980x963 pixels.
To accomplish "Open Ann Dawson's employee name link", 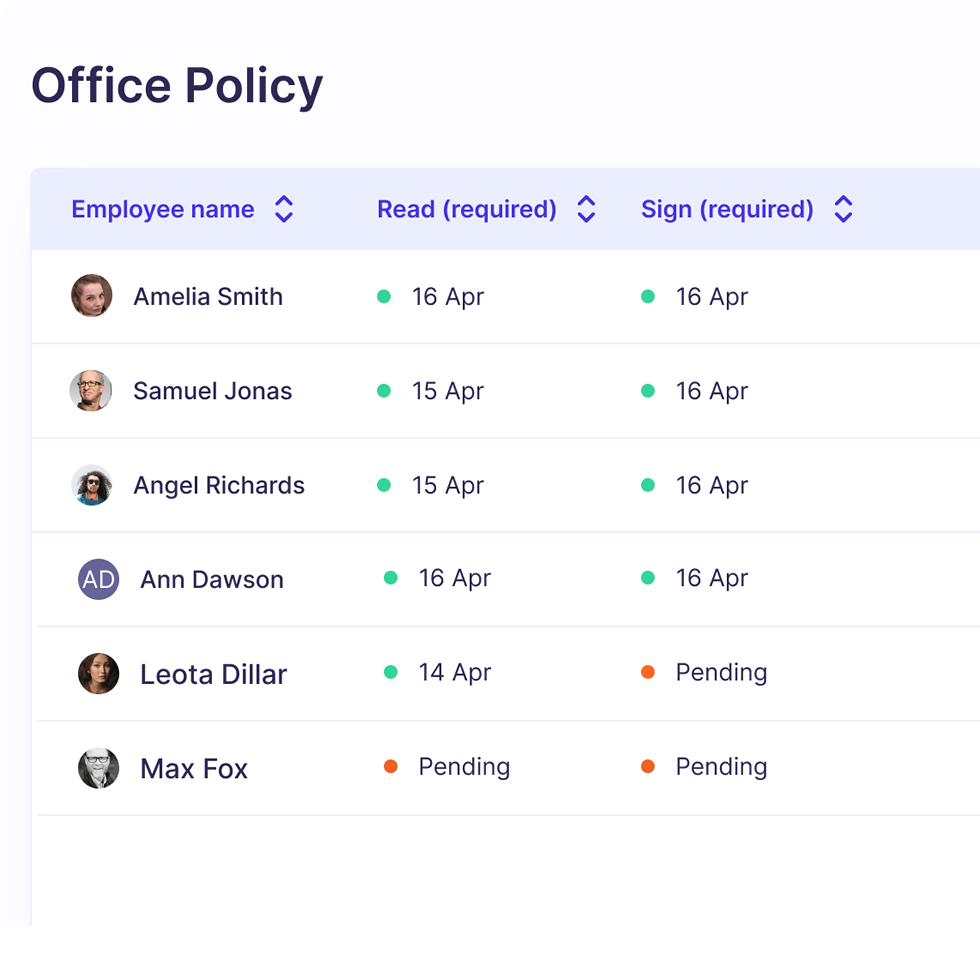I will [x=212, y=580].
